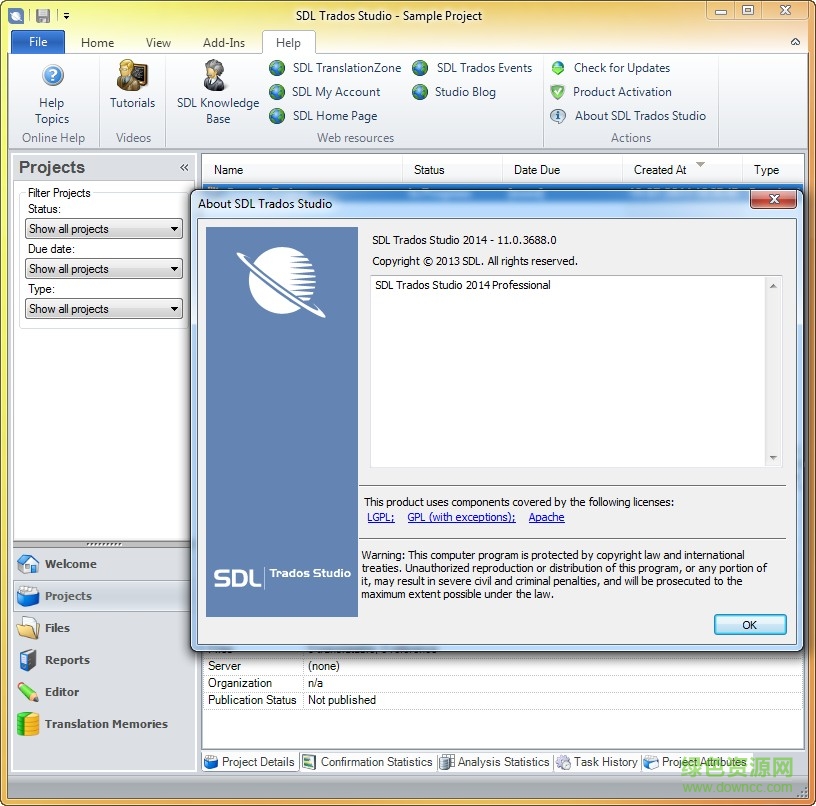Open the SDL Home Page resource

coord(333,116)
